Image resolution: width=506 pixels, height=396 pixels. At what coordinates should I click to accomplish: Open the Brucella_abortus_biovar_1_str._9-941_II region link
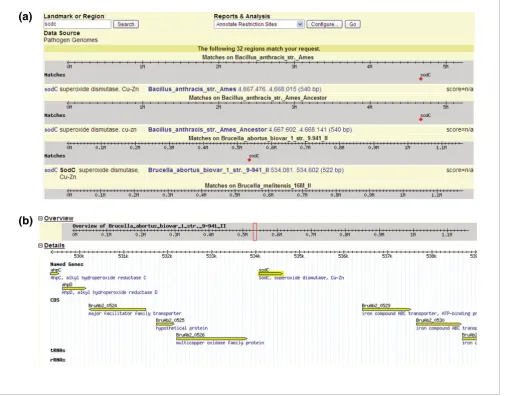246,170
